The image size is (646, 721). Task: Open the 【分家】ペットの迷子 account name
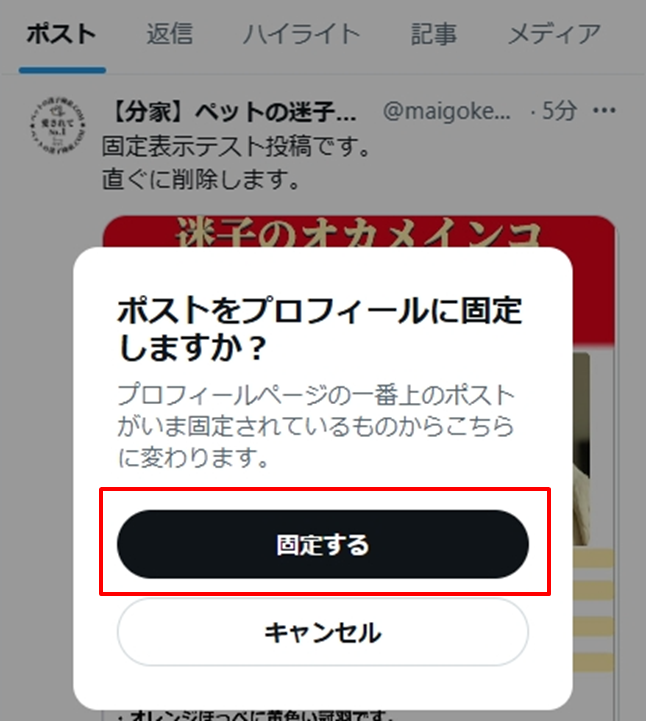click(233, 112)
